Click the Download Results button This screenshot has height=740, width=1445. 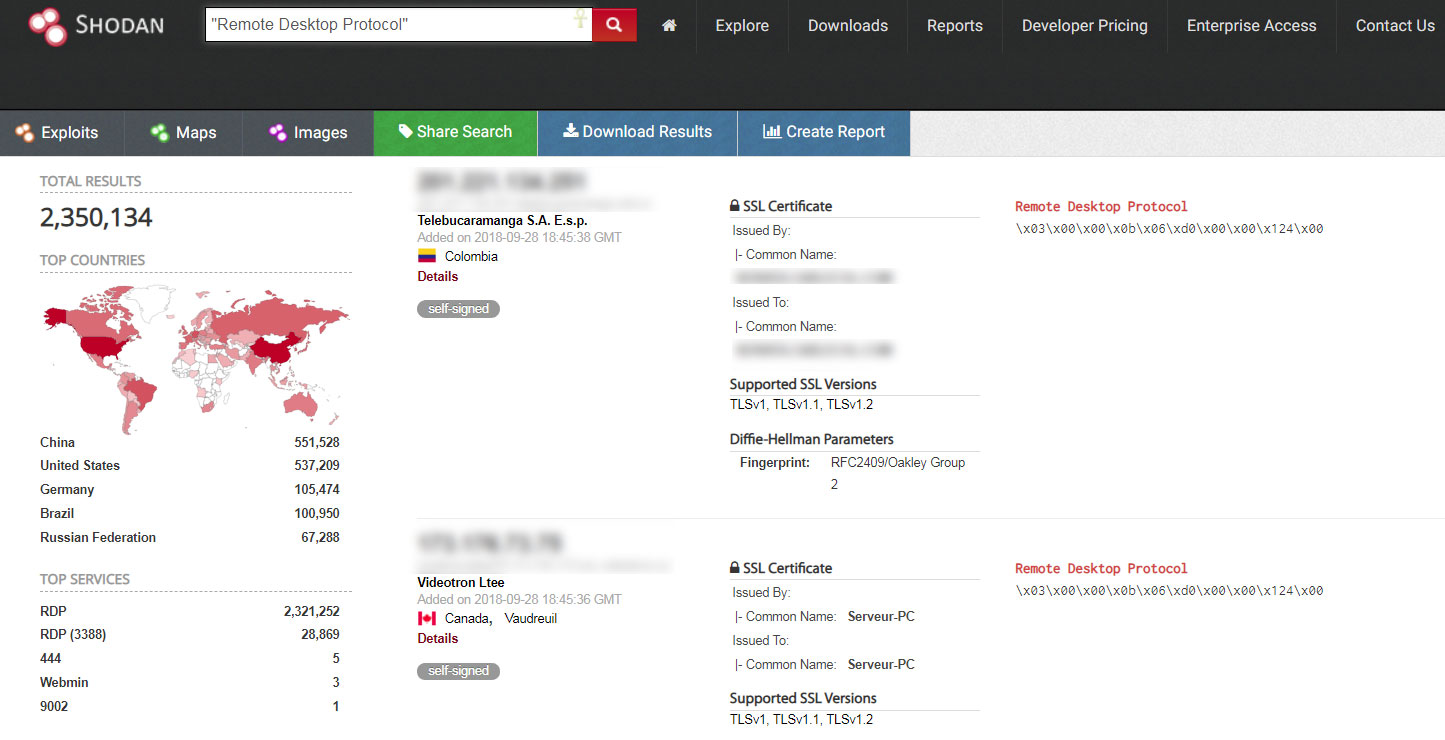click(x=638, y=133)
